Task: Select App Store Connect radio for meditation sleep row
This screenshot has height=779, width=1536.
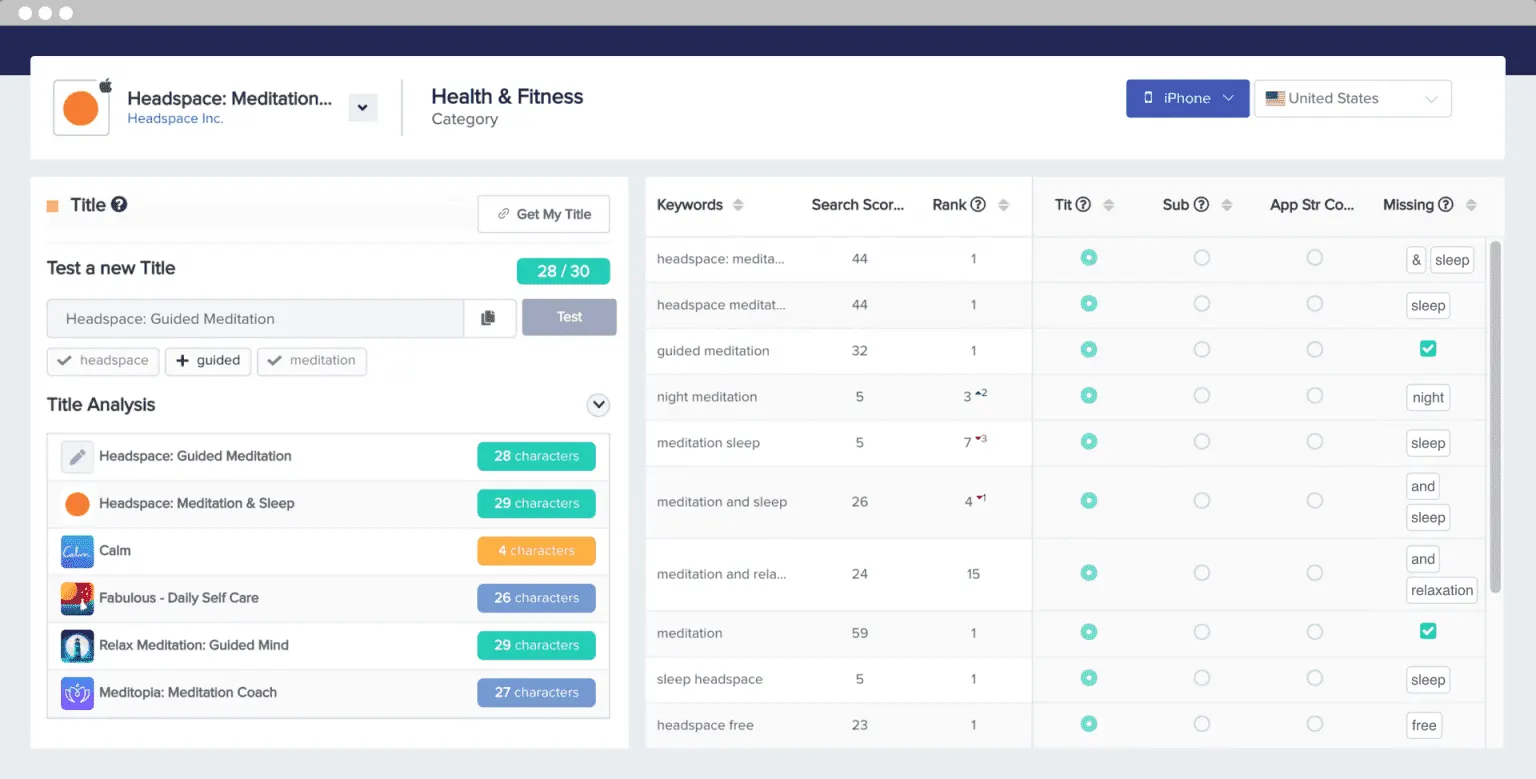Action: [x=1315, y=441]
